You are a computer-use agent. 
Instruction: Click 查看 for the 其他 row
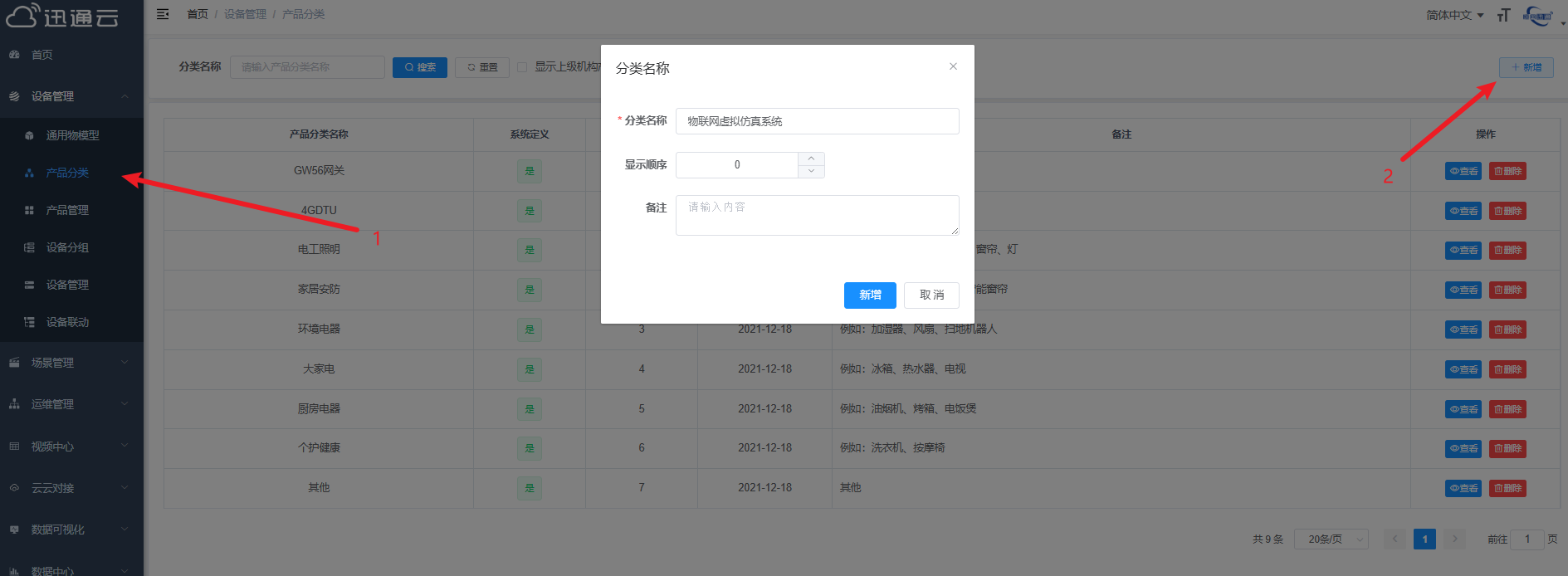click(1463, 488)
